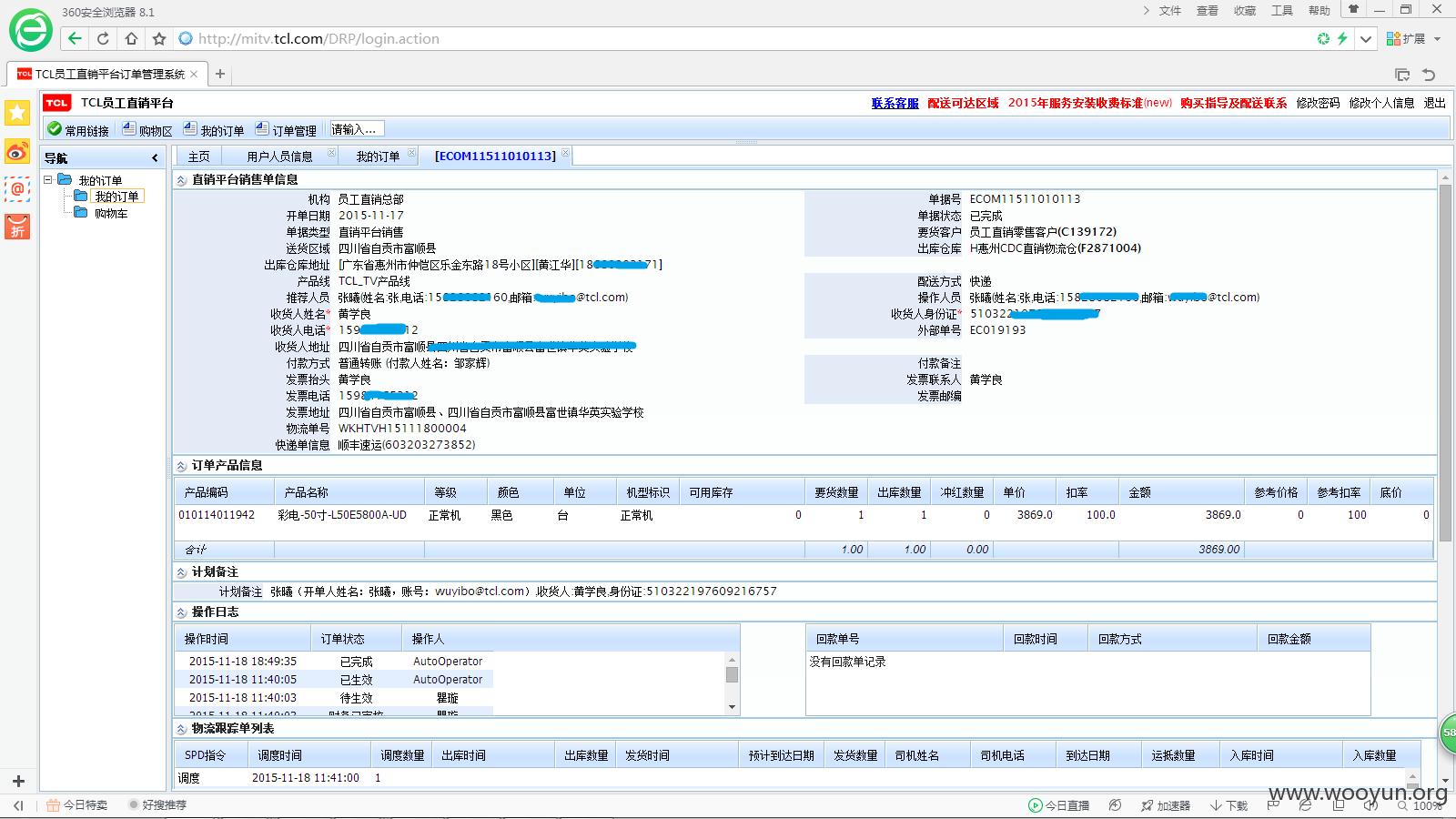Open the 购买指导及配送联系 link
The height and width of the screenshot is (819, 1456).
[1233, 103]
